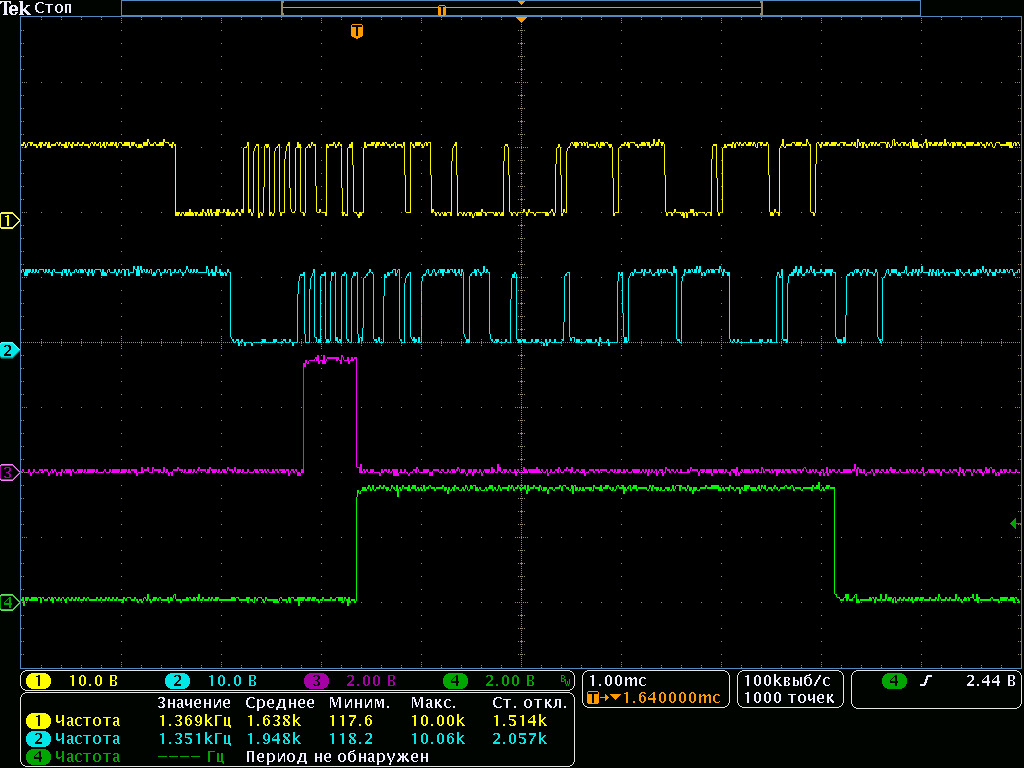
Task: Toggle channel 2 badge showing 10.0 B
Action: [x=177, y=682]
